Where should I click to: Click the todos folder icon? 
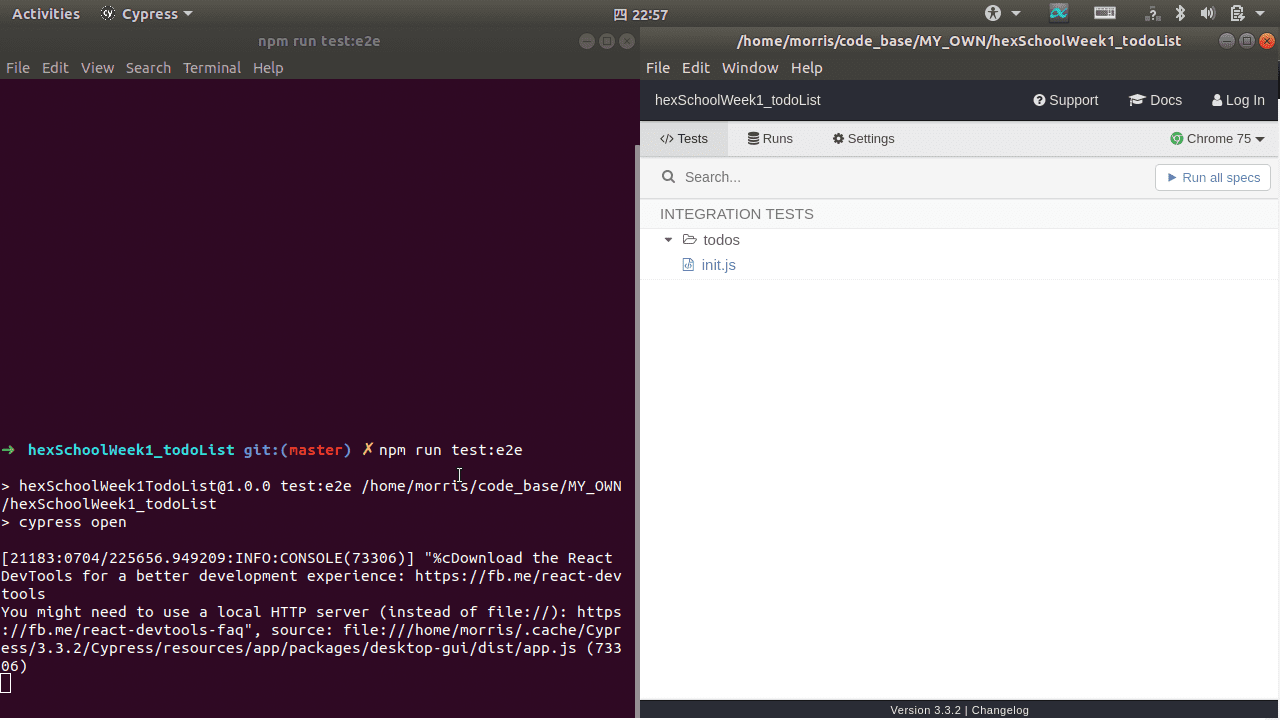point(689,240)
